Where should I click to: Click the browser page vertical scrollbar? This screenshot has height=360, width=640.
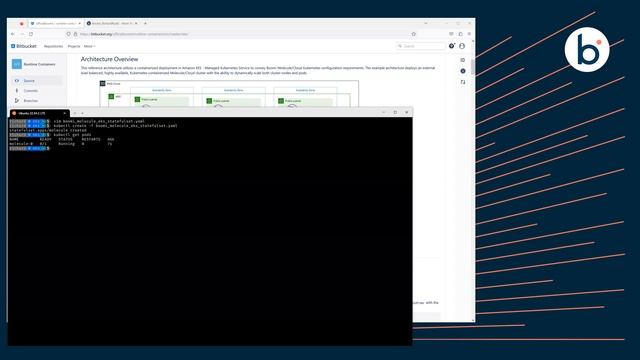(473, 67)
